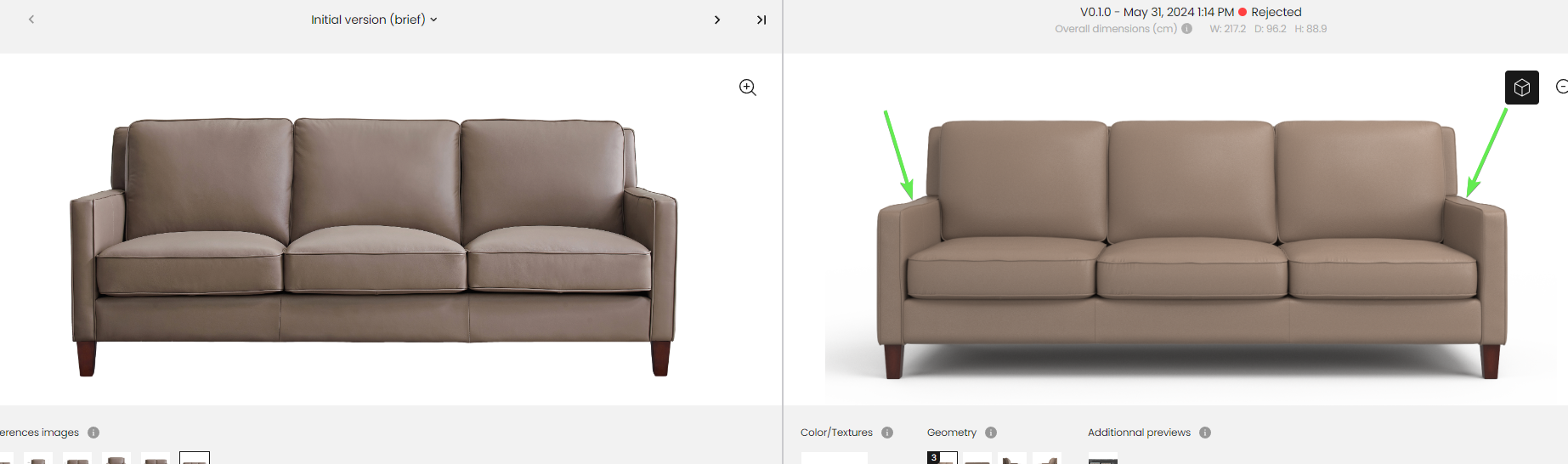The width and height of the screenshot is (1568, 464).
Task: Click info icon beside Geometry
Action: point(991,433)
